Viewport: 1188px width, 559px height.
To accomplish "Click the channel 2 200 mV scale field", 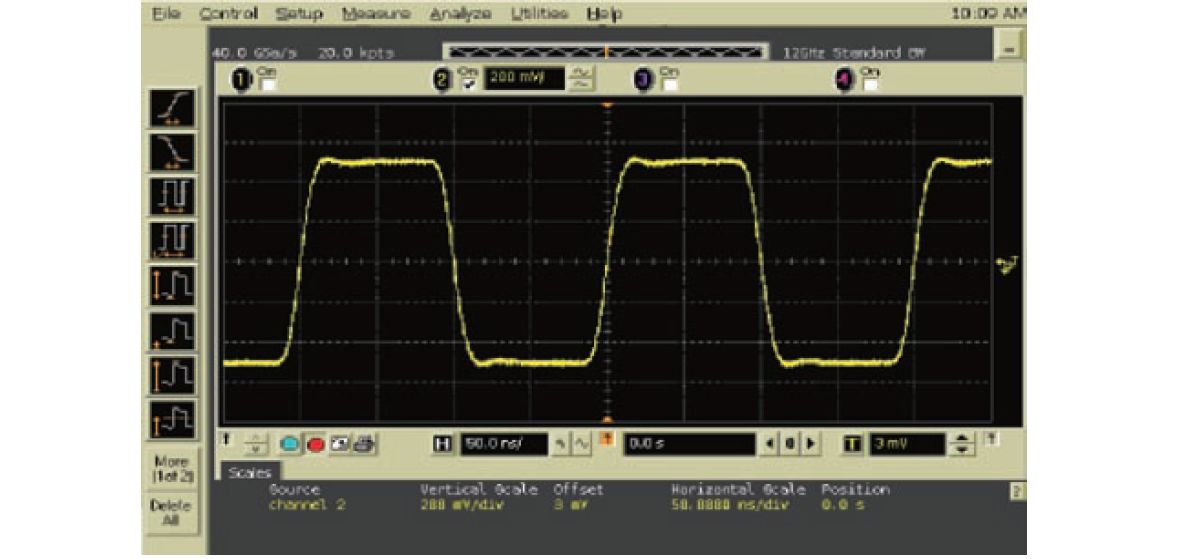I will click(x=524, y=79).
